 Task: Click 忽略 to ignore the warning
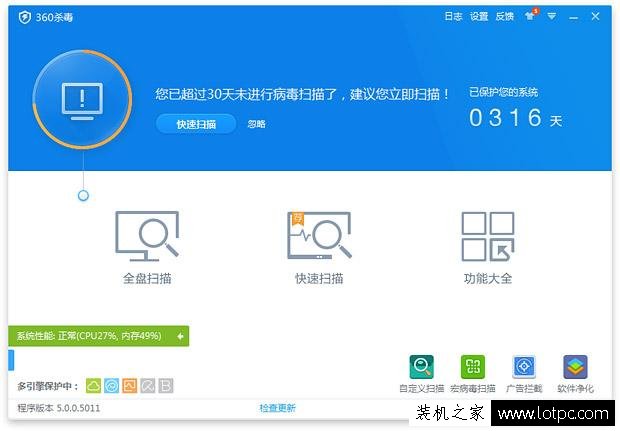point(256,124)
